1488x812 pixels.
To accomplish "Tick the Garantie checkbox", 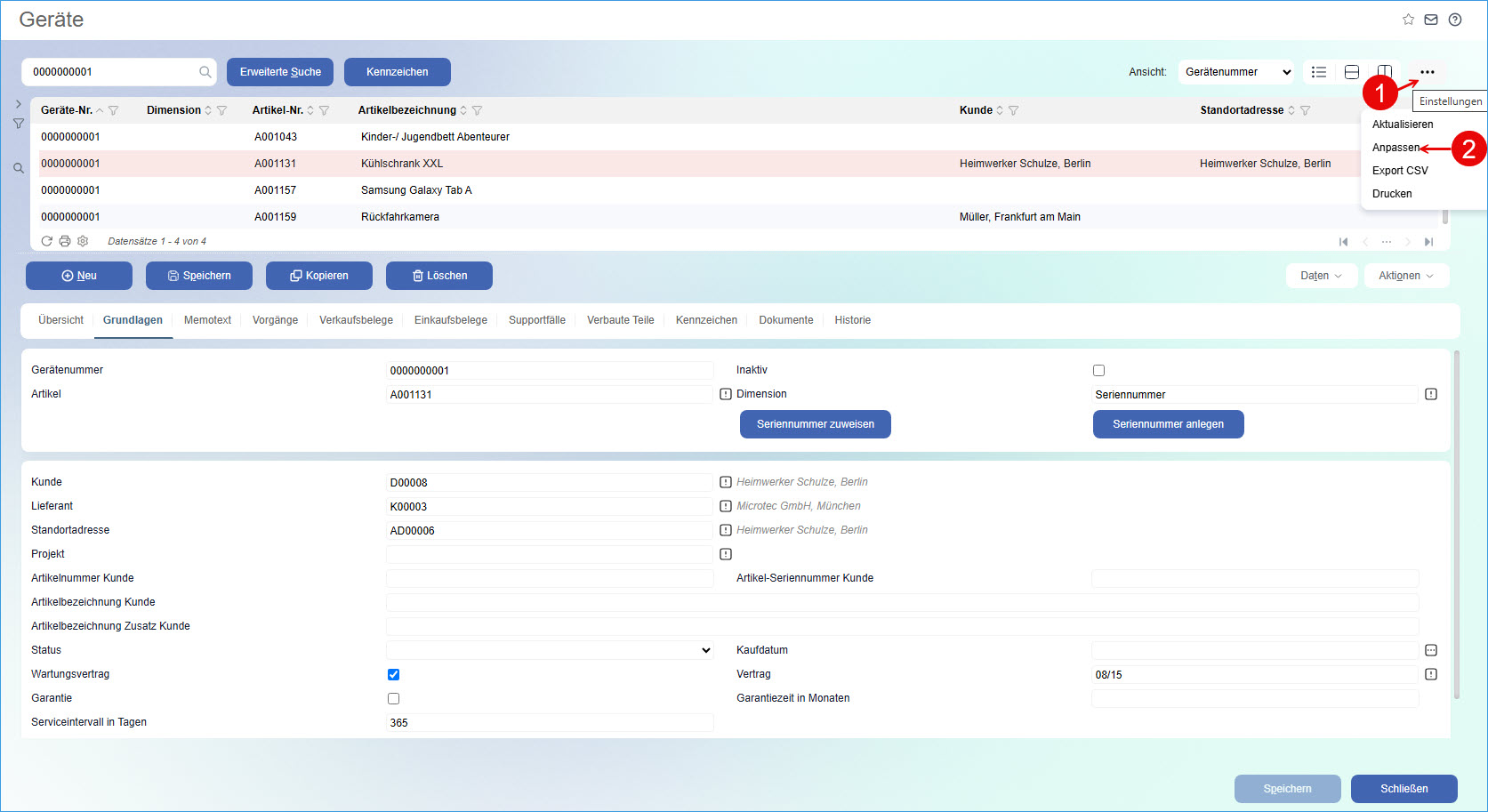I will (393, 698).
